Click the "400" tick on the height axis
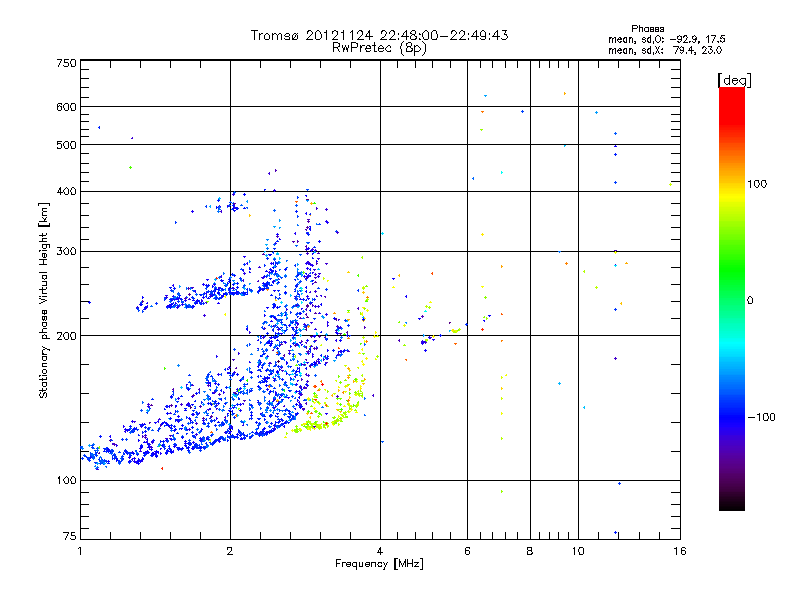800x600 pixels. point(66,191)
